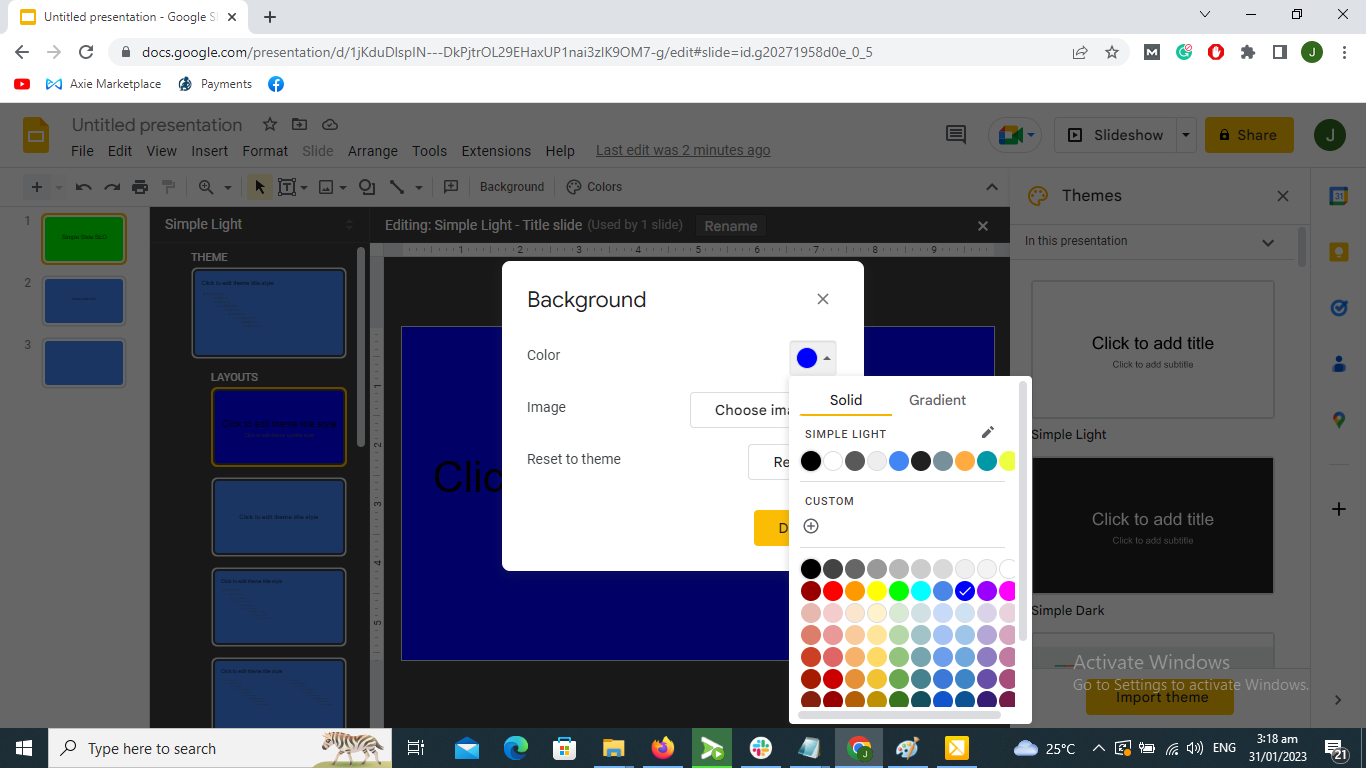This screenshot has width=1366, height=768.
Task: Select the Line tool
Action: (399, 187)
